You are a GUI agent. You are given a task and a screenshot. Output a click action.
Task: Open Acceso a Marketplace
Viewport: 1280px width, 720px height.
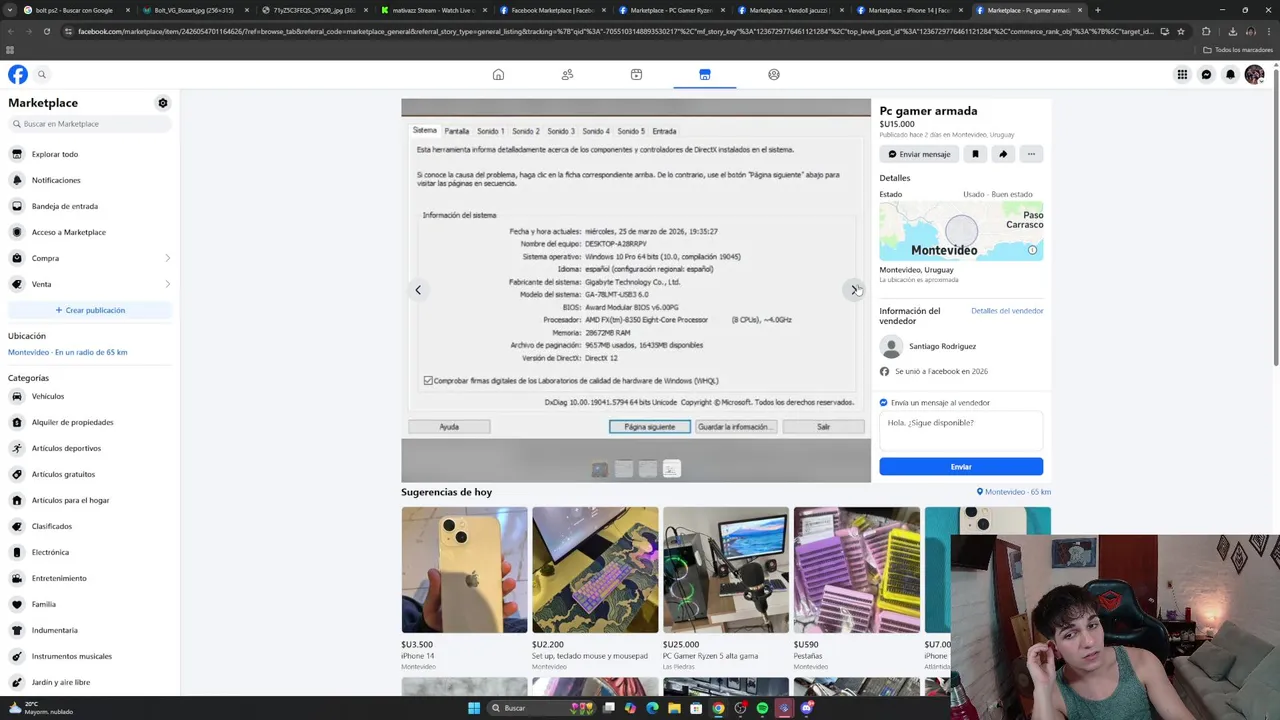[x=90, y=232]
